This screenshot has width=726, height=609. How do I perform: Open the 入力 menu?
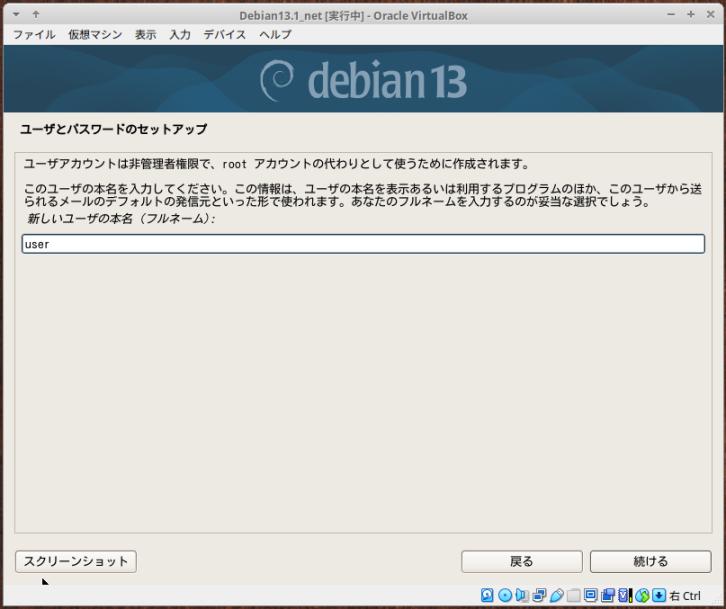180,35
